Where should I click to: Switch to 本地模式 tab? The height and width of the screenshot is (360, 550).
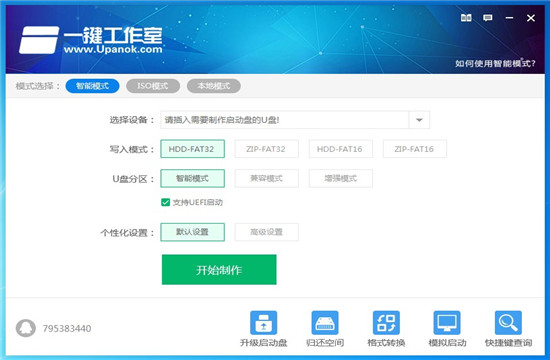coord(214,86)
